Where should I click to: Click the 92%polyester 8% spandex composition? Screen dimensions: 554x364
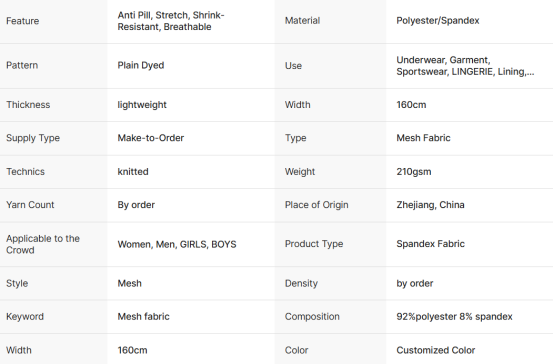454,317
